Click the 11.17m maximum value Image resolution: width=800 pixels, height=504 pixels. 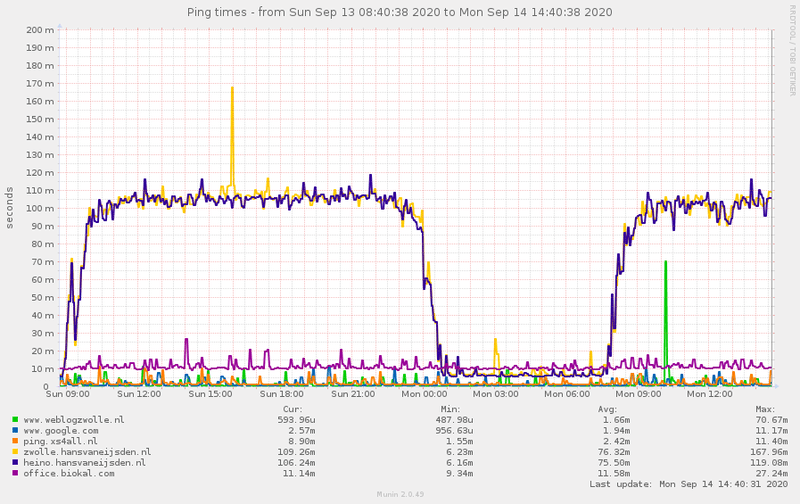(772, 431)
